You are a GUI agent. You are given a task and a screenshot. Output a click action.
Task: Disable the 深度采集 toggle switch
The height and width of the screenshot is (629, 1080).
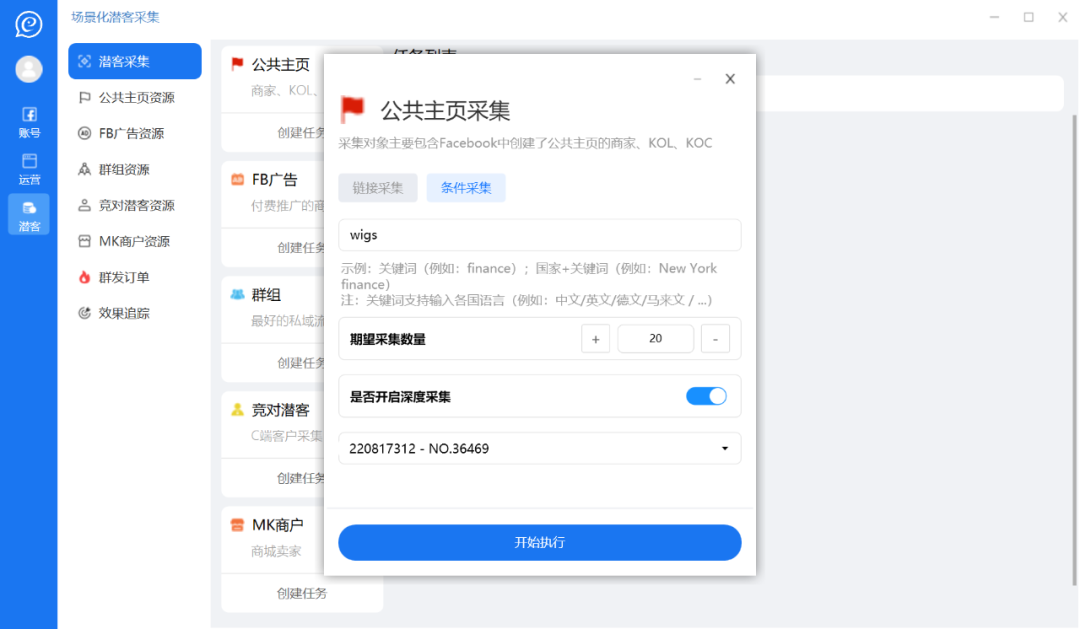(706, 396)
